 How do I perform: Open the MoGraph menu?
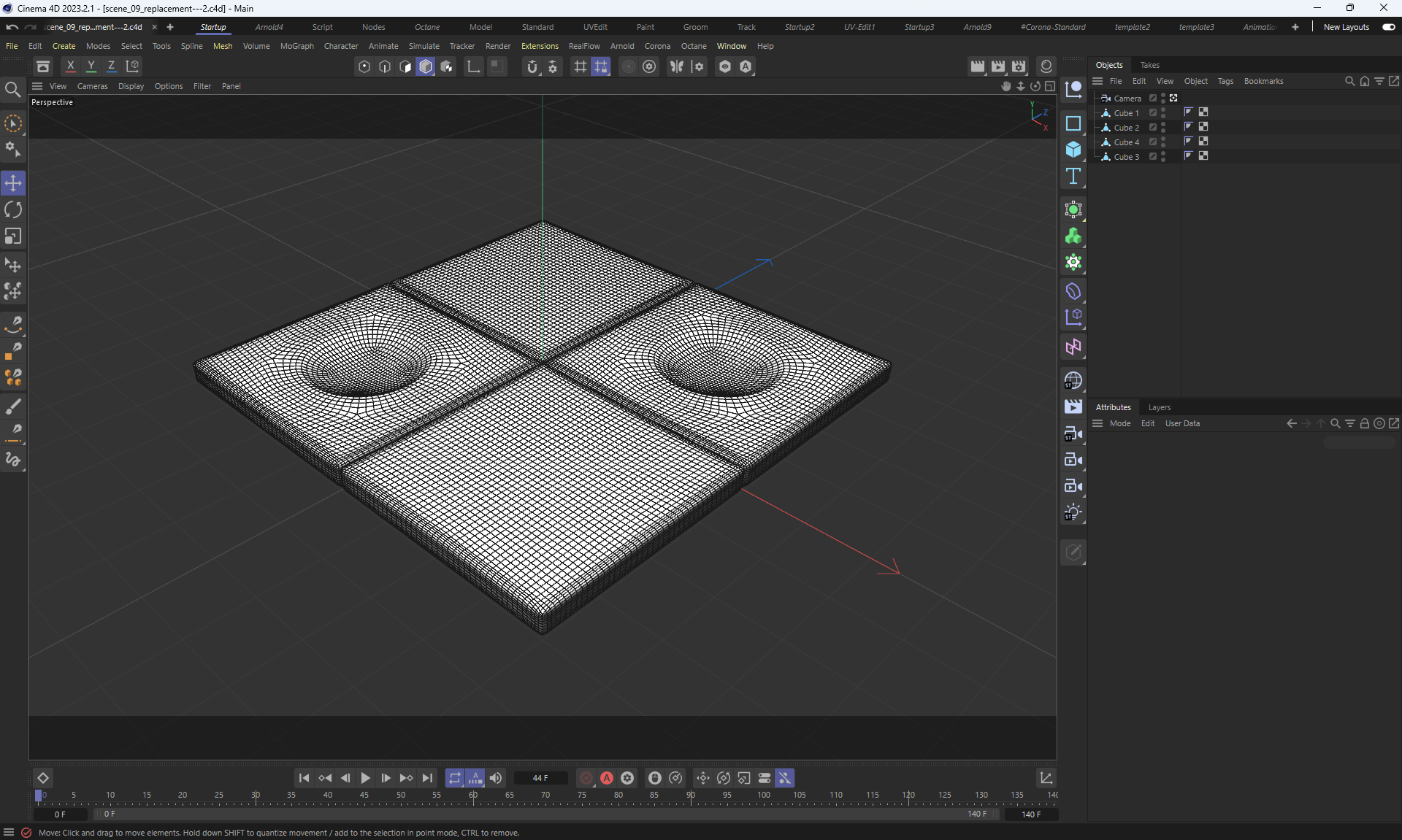click(296, 46)
